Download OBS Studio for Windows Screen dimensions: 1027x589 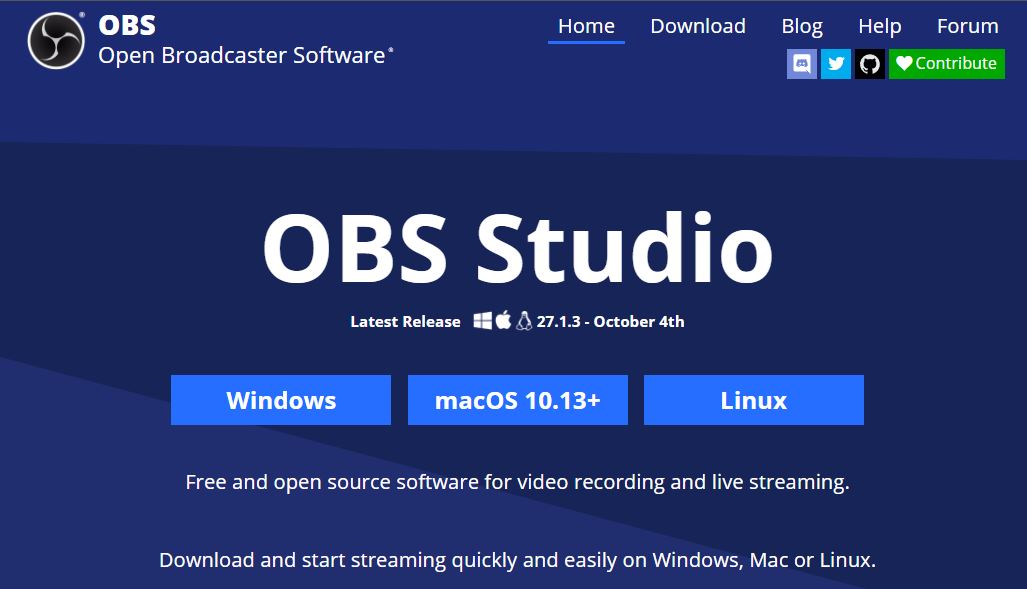click(x=281, y=400)
